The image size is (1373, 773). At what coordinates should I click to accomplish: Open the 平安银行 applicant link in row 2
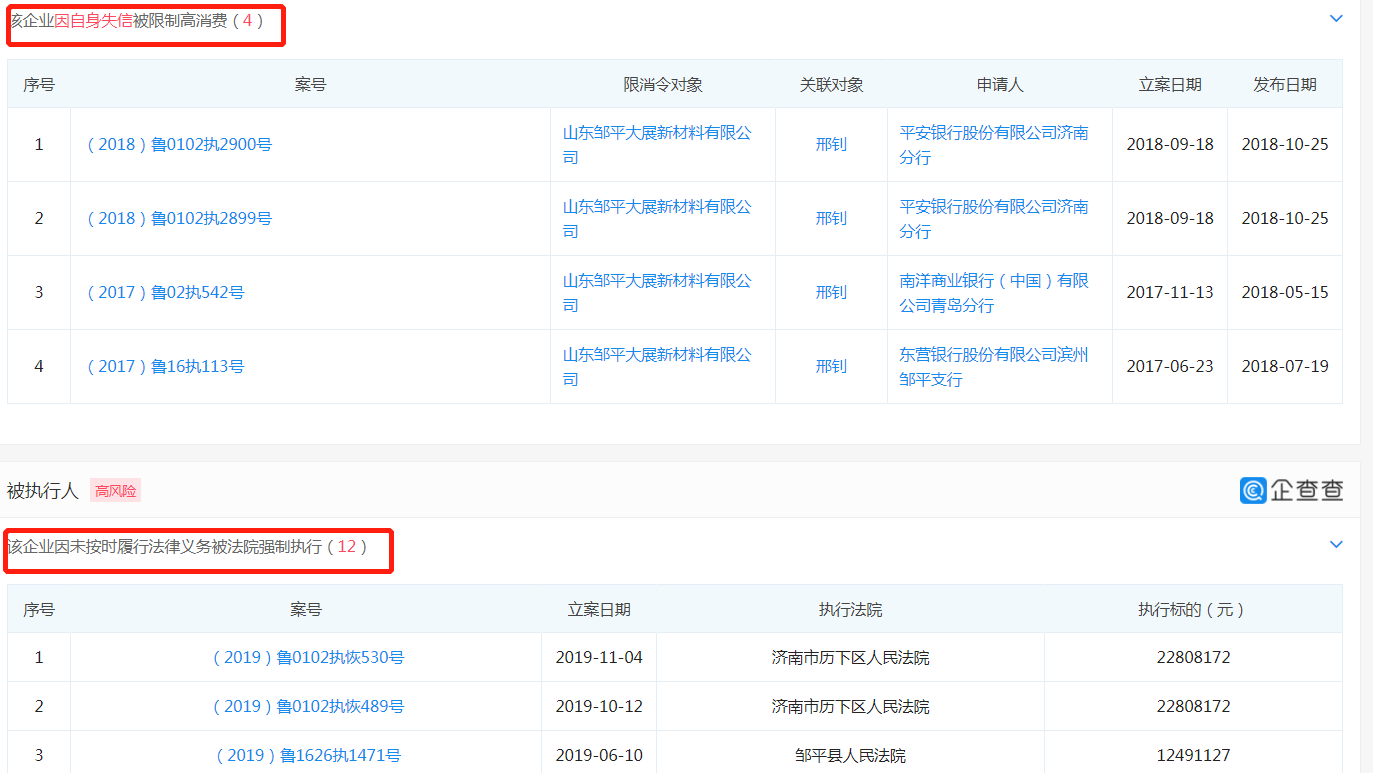[x=993, y=218]
